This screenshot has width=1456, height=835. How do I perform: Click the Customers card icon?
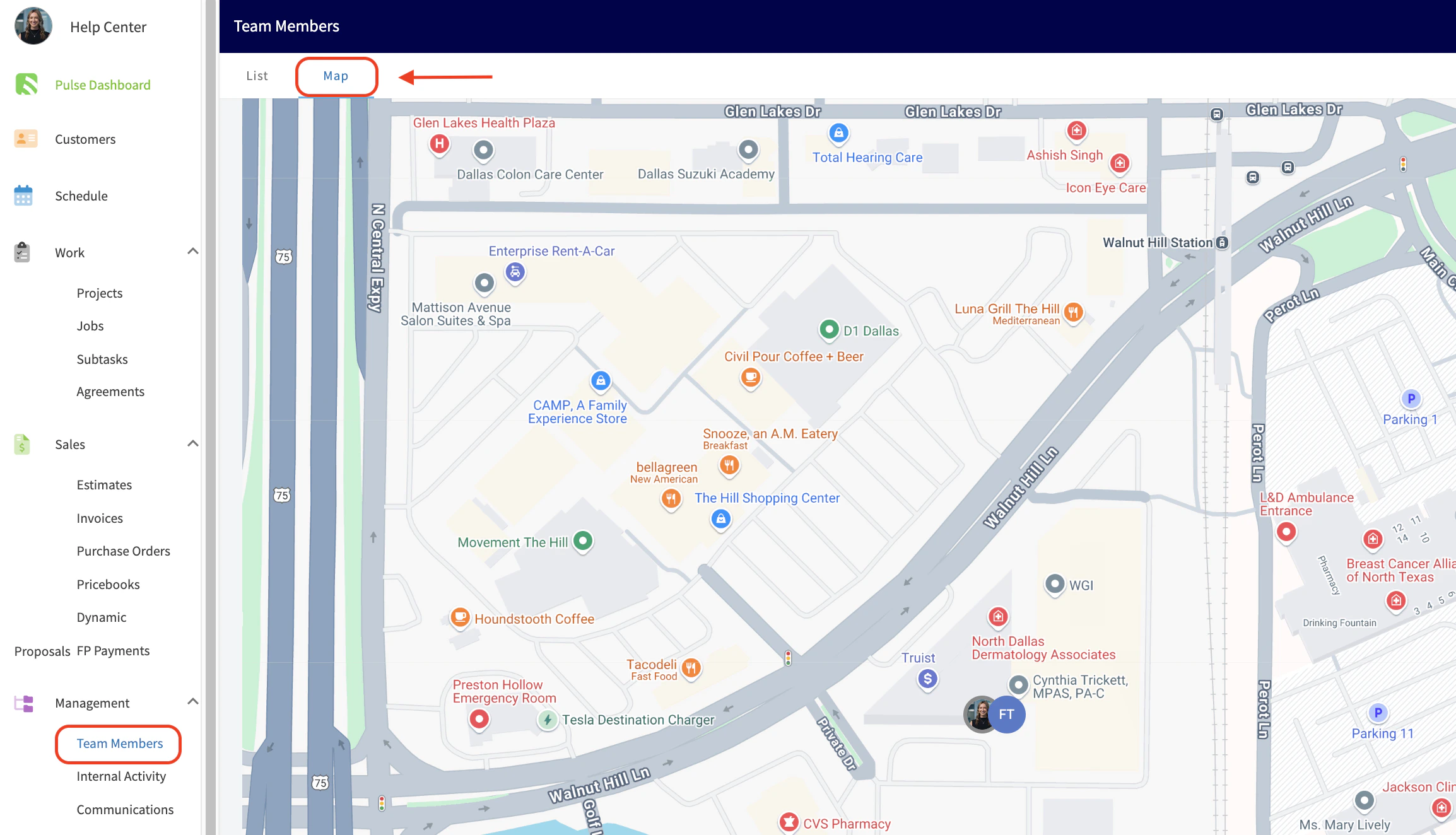[26, 139]
